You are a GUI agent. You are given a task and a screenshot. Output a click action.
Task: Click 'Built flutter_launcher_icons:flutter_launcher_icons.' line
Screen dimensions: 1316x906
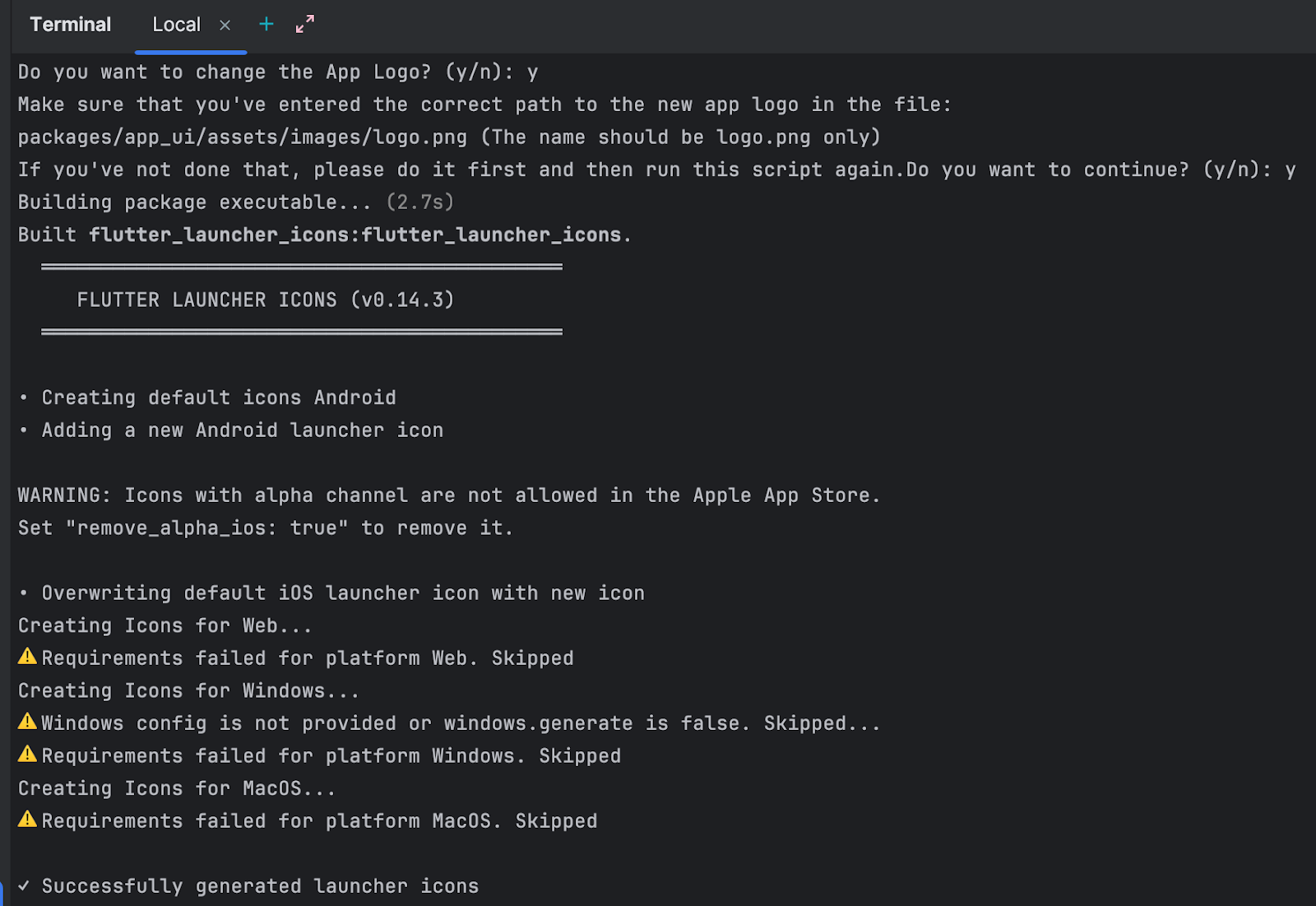point(325,235)
